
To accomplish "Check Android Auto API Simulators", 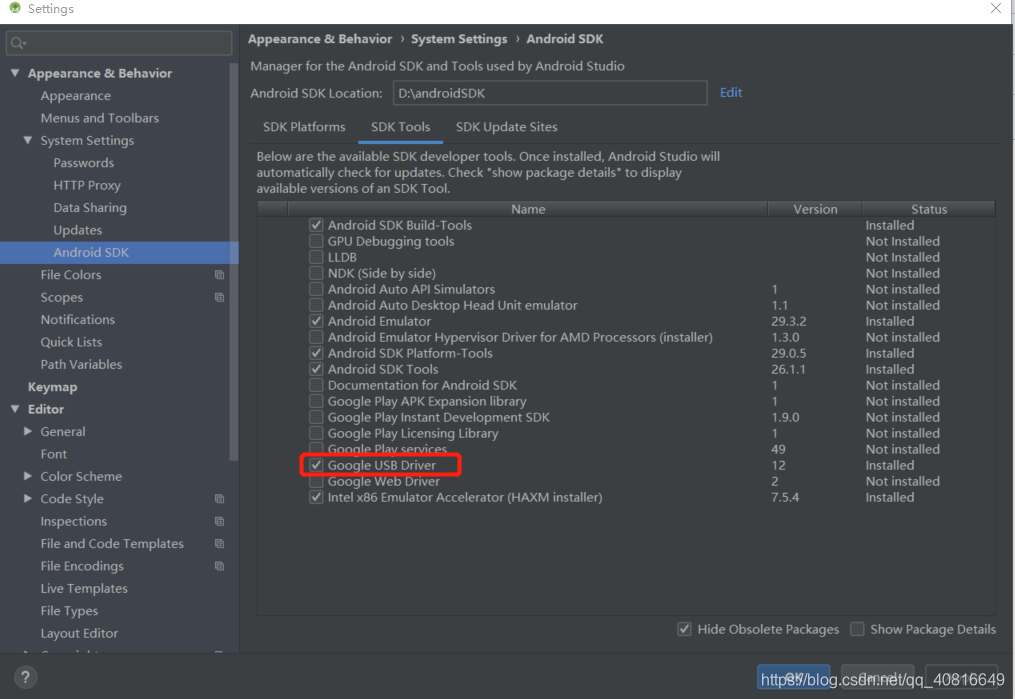I will 316,289.
